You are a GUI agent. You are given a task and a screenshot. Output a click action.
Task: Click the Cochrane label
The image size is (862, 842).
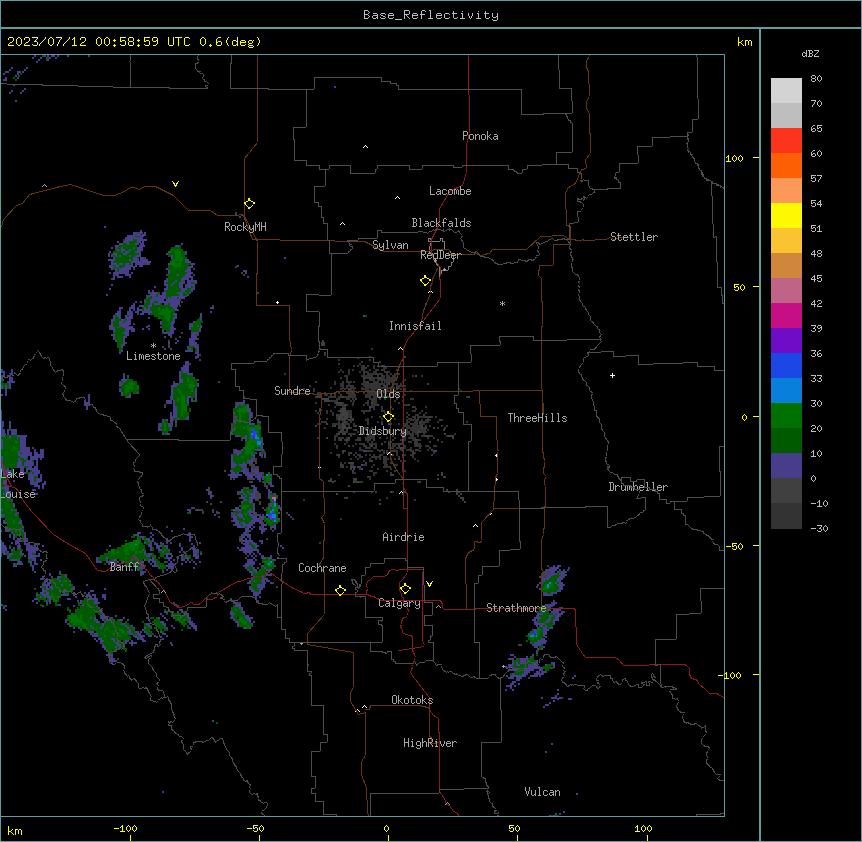click(322, 568)
